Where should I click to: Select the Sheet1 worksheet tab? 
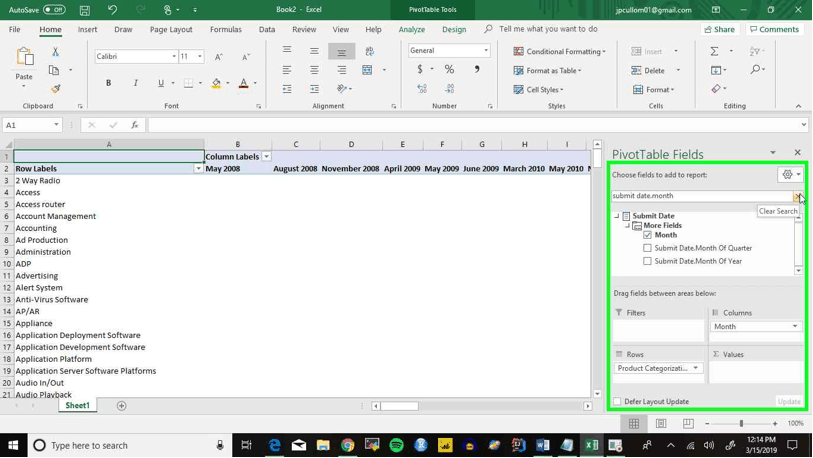point(77,406)
